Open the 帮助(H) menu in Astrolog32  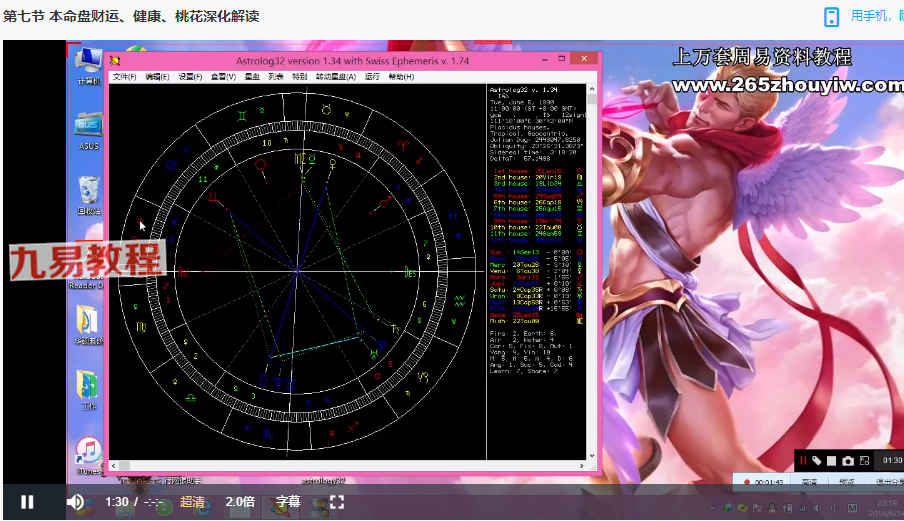[401, 77]
